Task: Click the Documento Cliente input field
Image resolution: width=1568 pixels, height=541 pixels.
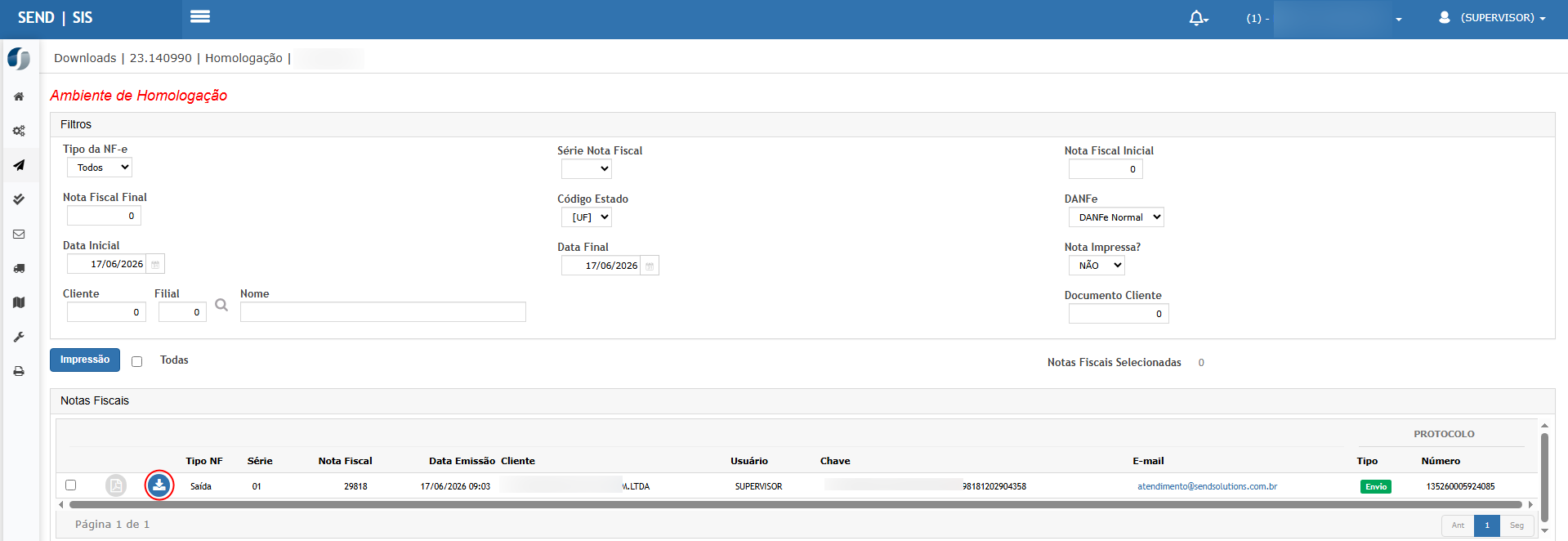Action: point(1119,314)
